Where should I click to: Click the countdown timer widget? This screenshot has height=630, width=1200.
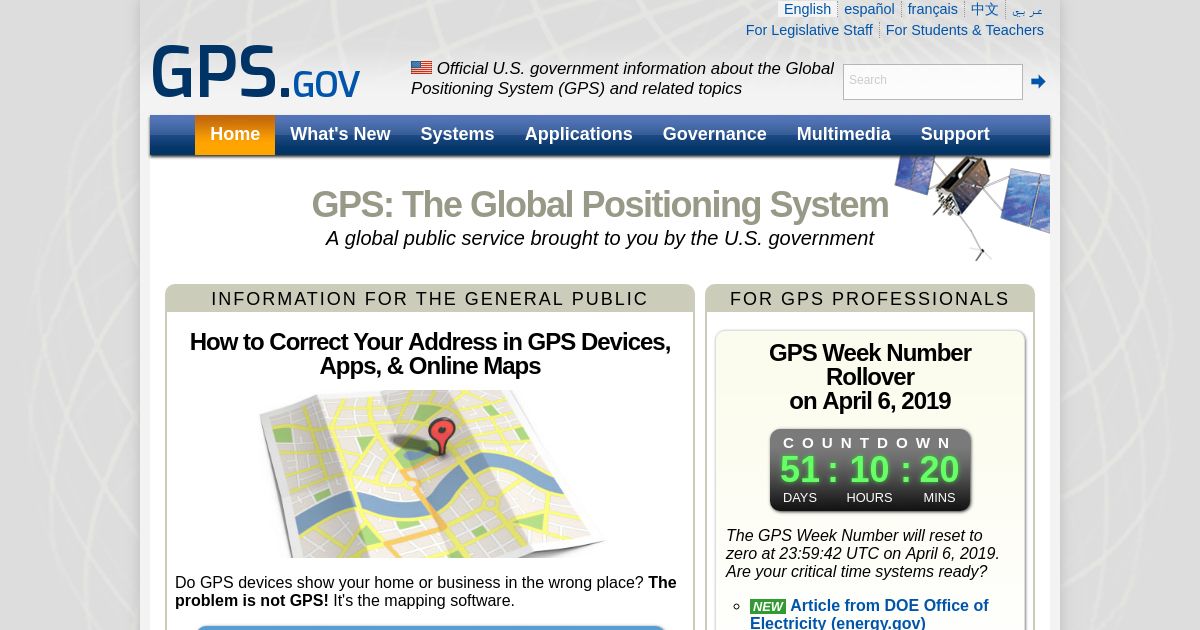click(x=870, y=470)
